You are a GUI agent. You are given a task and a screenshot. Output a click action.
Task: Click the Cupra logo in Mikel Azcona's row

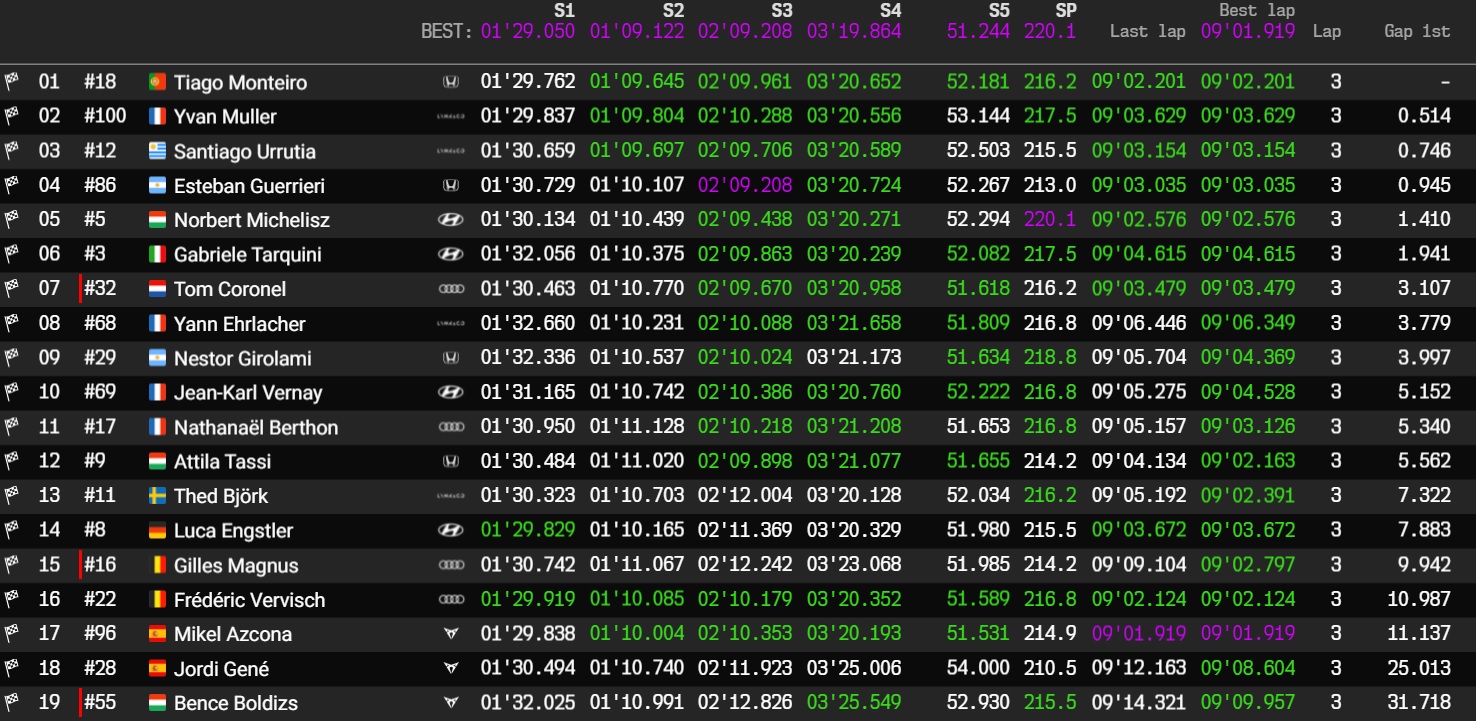[451, 634]
